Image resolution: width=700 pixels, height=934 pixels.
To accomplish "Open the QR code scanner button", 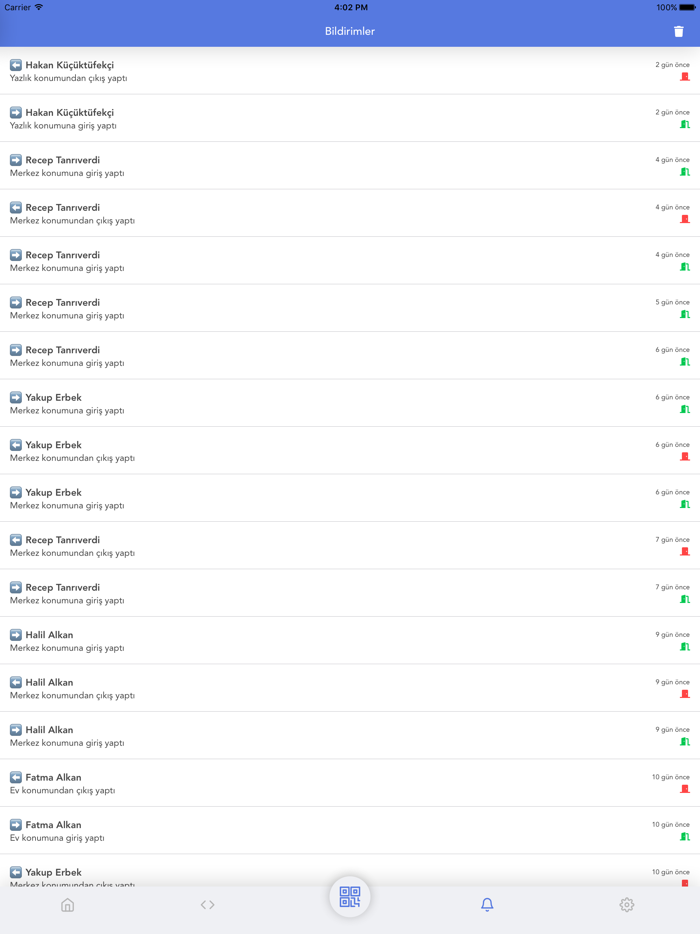I will (350, 896).
